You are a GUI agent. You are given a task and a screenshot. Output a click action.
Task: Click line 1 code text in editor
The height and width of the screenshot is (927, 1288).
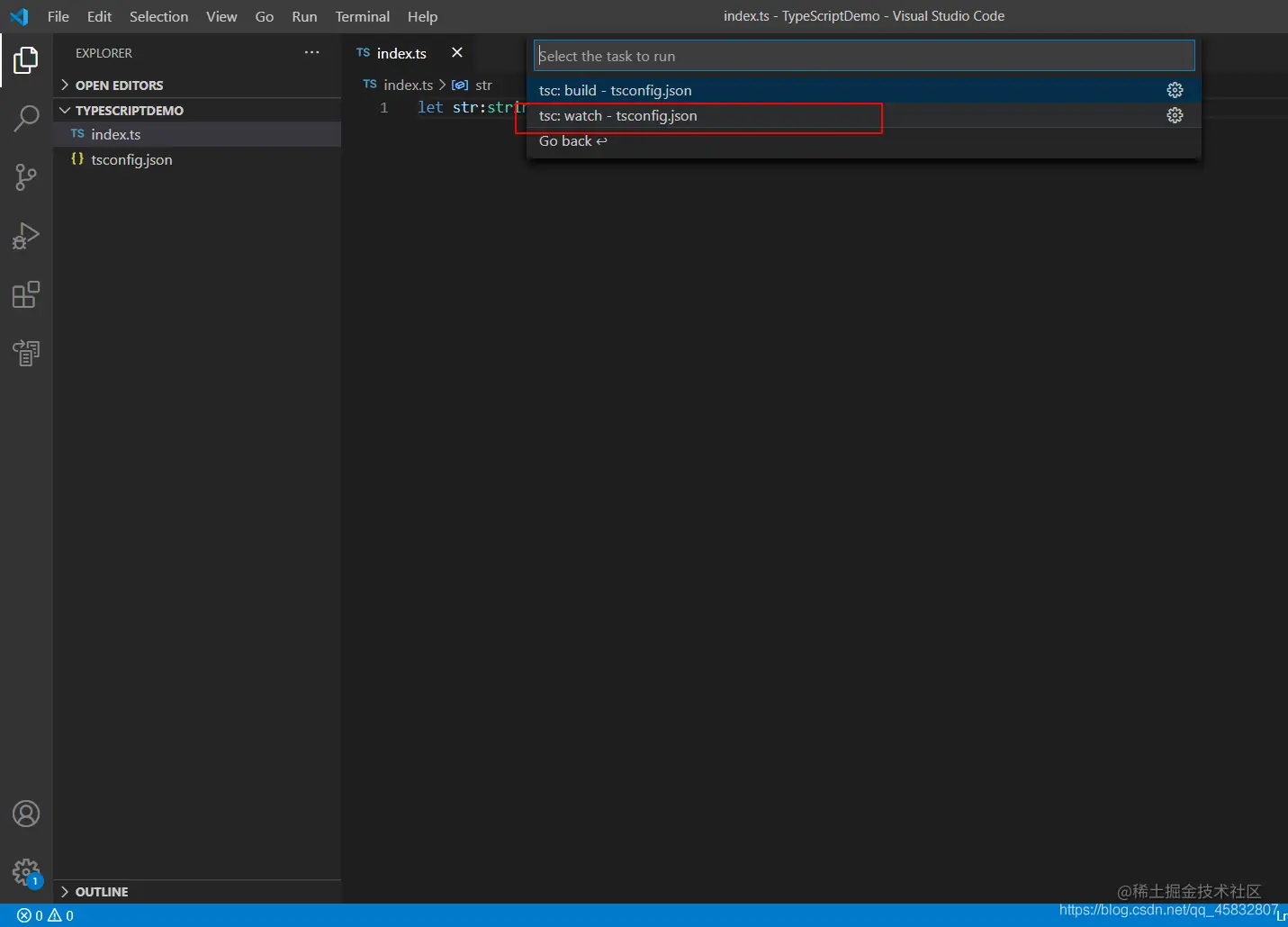tap(472, 107)
